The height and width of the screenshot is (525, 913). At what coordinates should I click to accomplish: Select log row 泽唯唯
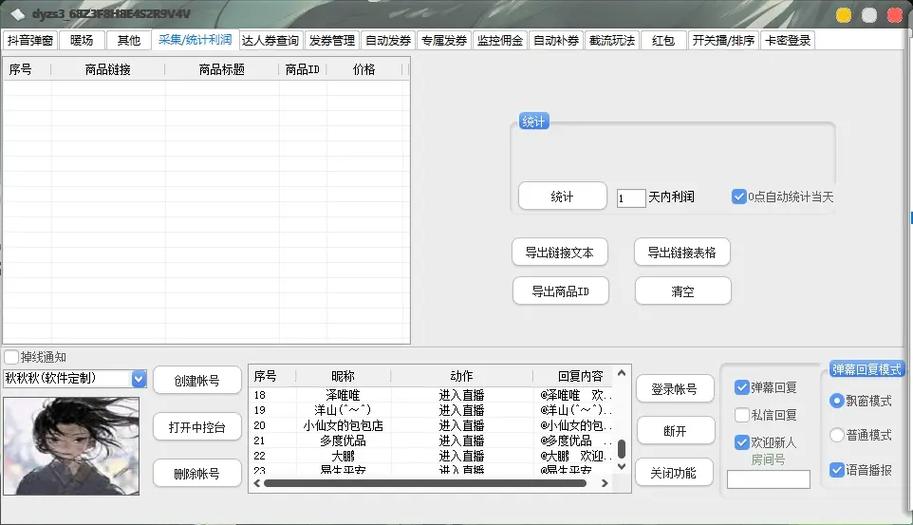[x=431, y=395]
